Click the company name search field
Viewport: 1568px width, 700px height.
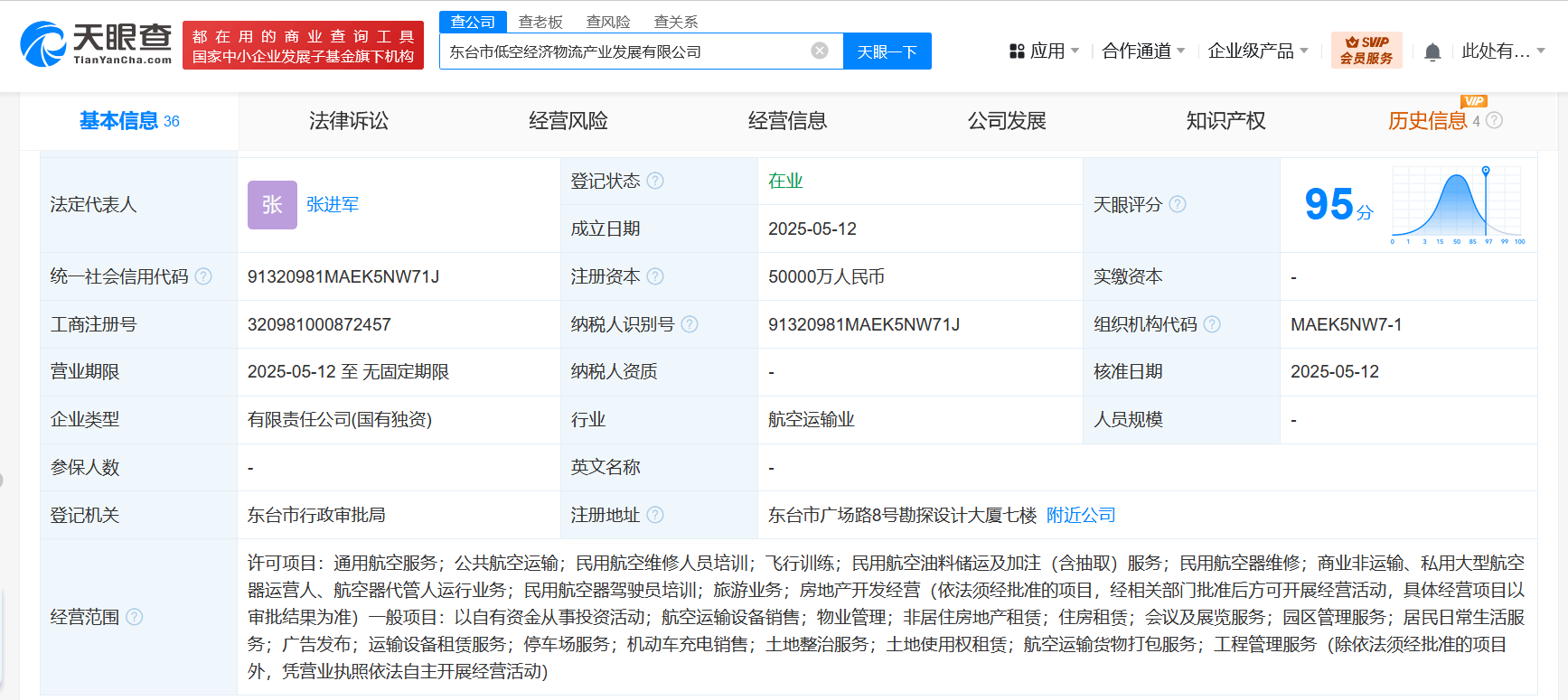coord(624,51)
